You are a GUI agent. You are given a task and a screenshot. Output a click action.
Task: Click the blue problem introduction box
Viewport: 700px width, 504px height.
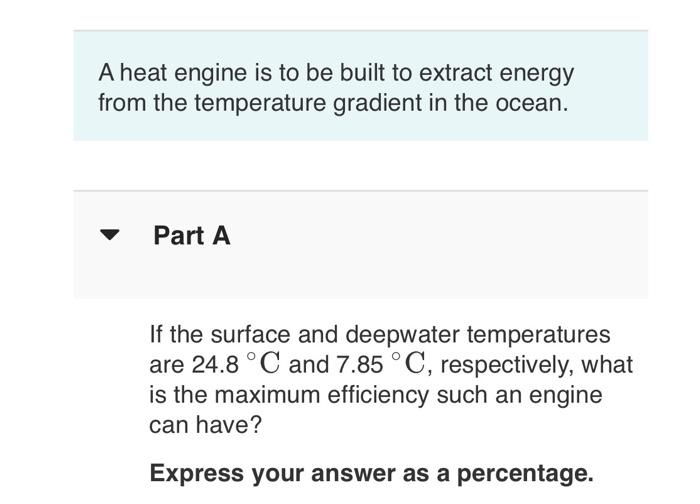361,86
